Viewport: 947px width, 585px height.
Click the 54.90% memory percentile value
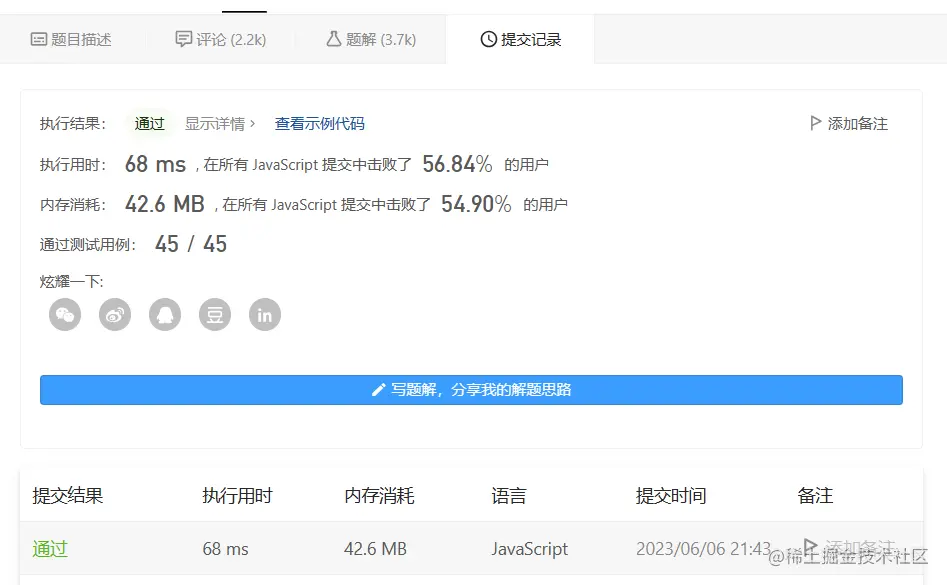pyautogui.click(x=476, y=204)
